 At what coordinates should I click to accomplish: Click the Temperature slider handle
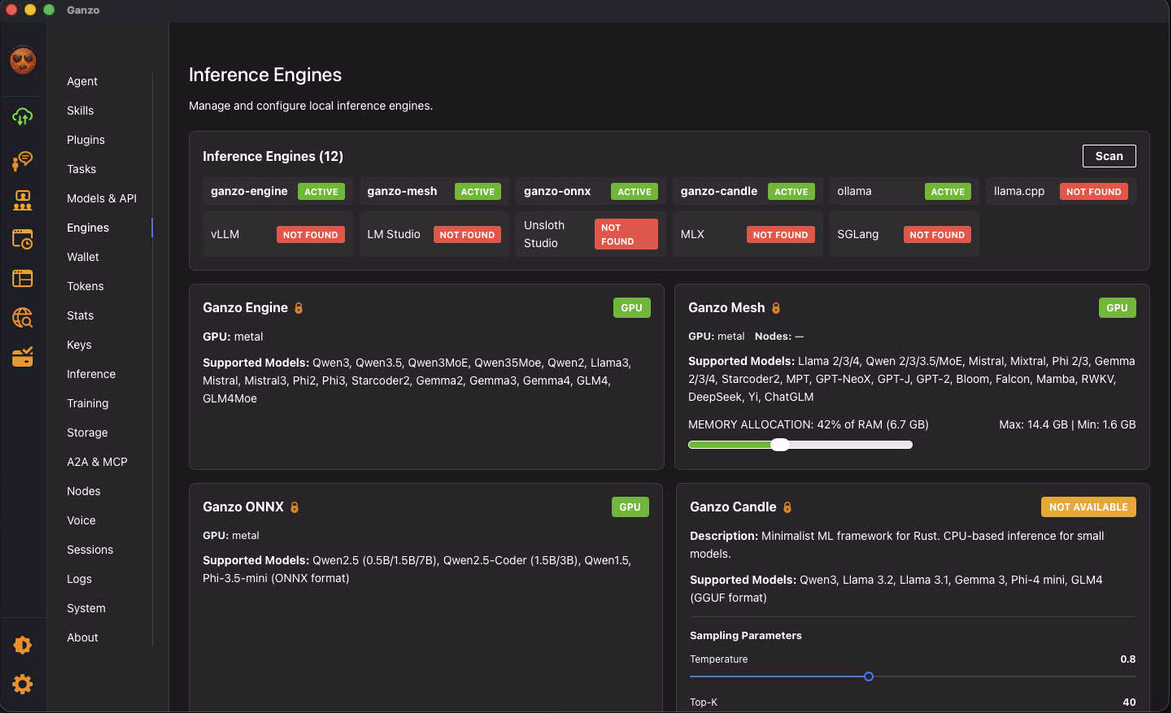point(868,676)
